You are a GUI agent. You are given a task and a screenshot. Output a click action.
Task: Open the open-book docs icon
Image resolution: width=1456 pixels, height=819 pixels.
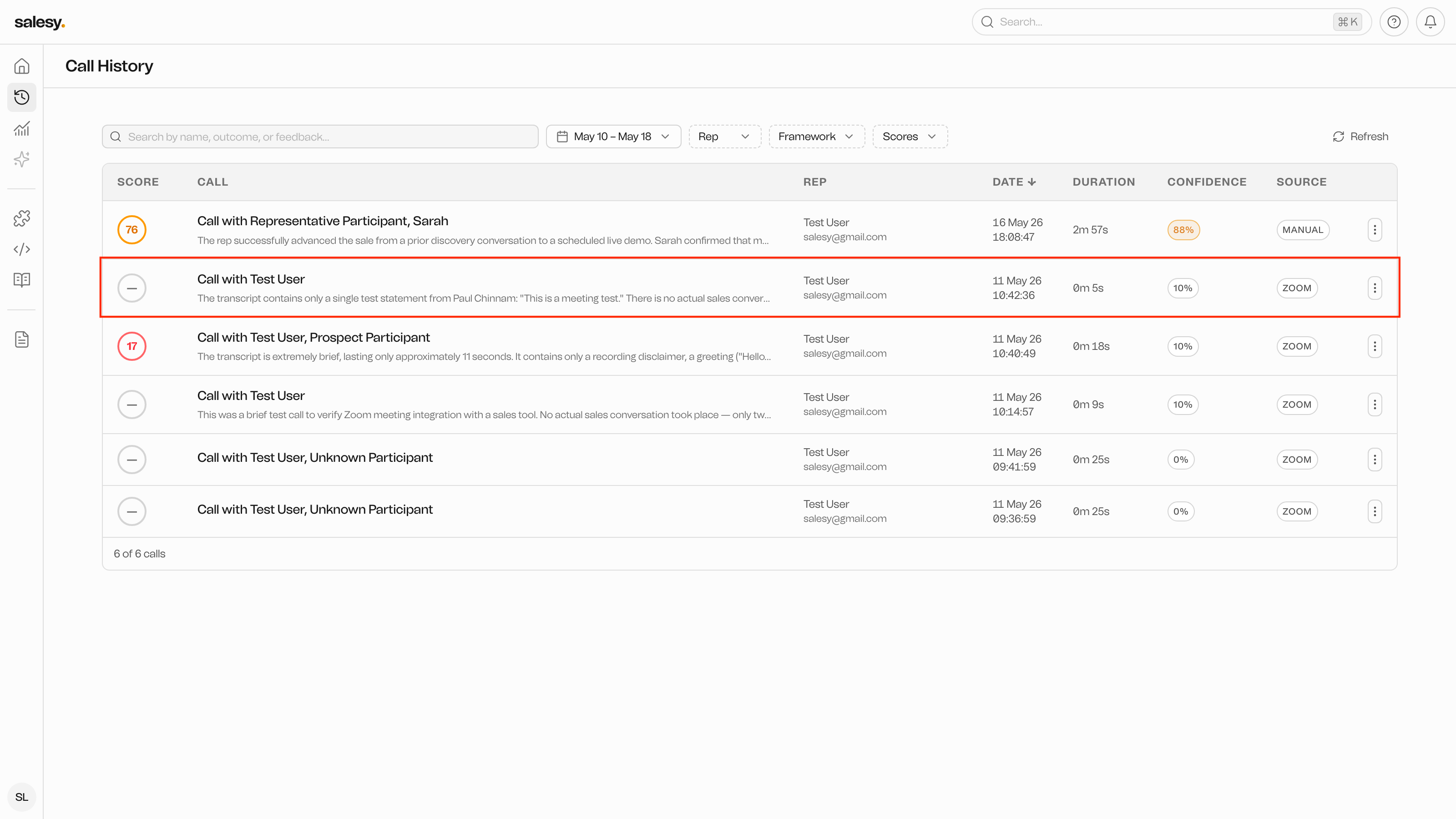(21, 280)
